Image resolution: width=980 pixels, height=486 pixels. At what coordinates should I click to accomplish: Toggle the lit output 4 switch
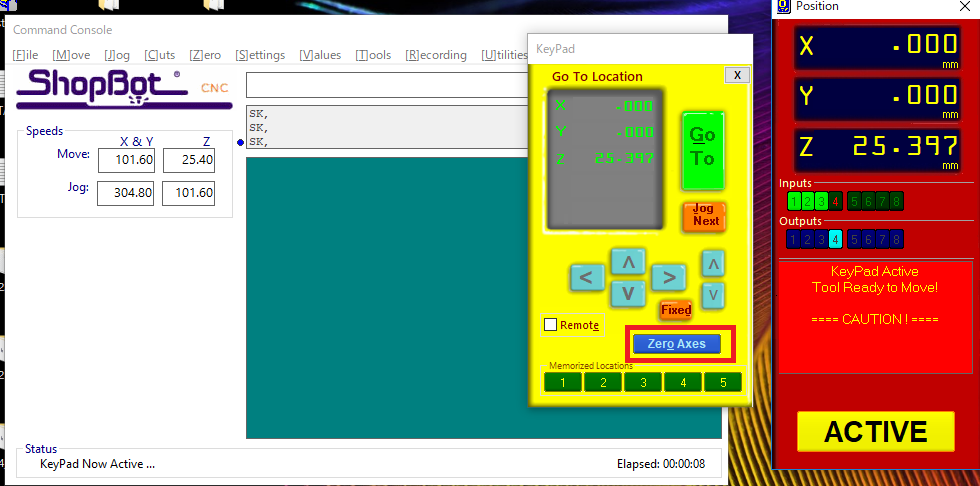836,239
